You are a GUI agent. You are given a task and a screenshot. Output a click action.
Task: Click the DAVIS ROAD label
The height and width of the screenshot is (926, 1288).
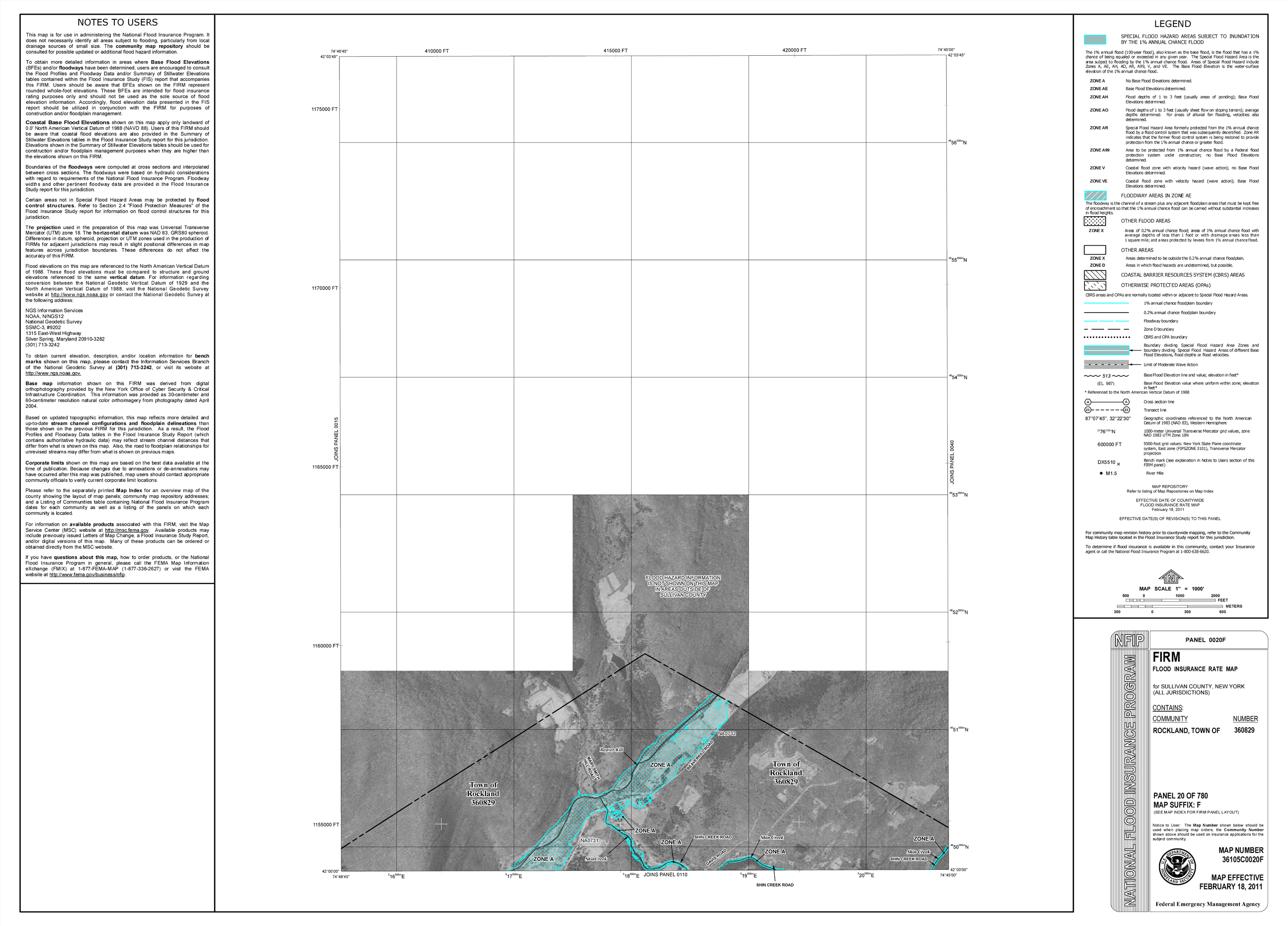[x=716, y=857]
